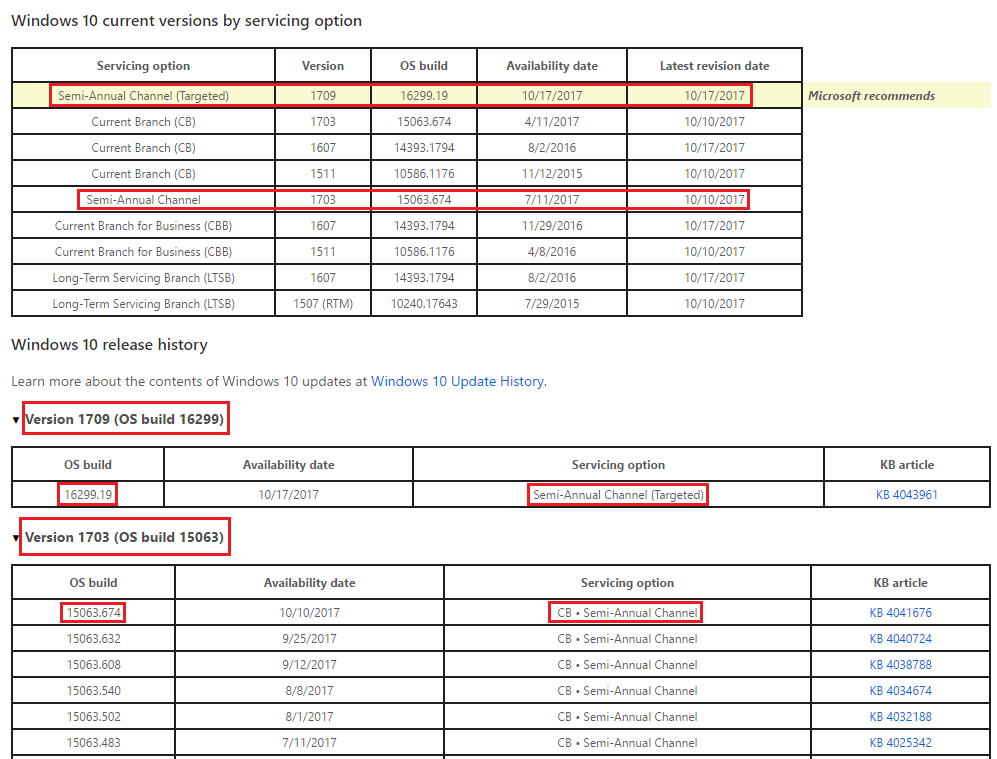Click OS build "15063.632"

coord(93,639)
